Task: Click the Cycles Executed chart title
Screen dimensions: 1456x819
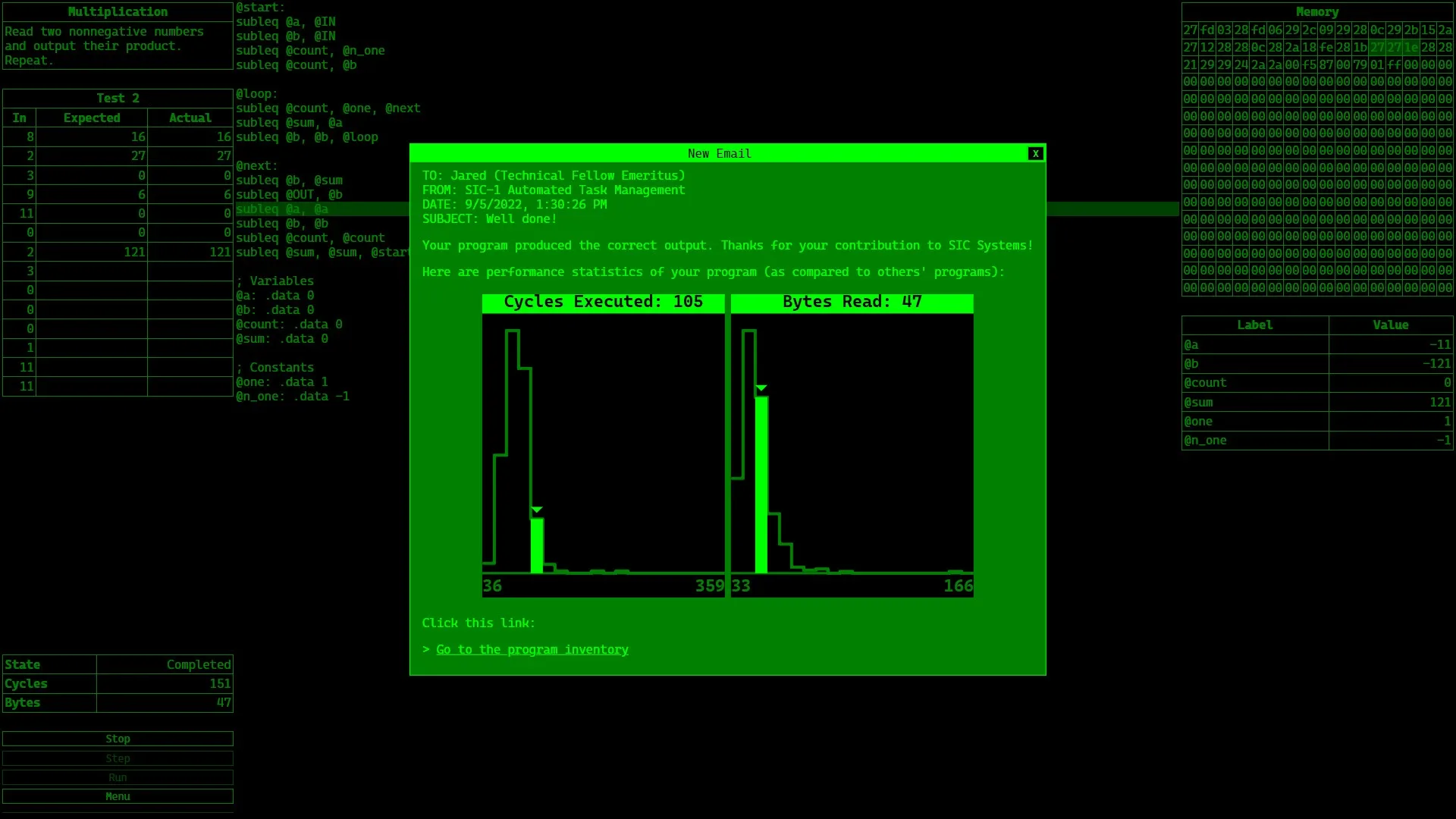Action: 603,302
